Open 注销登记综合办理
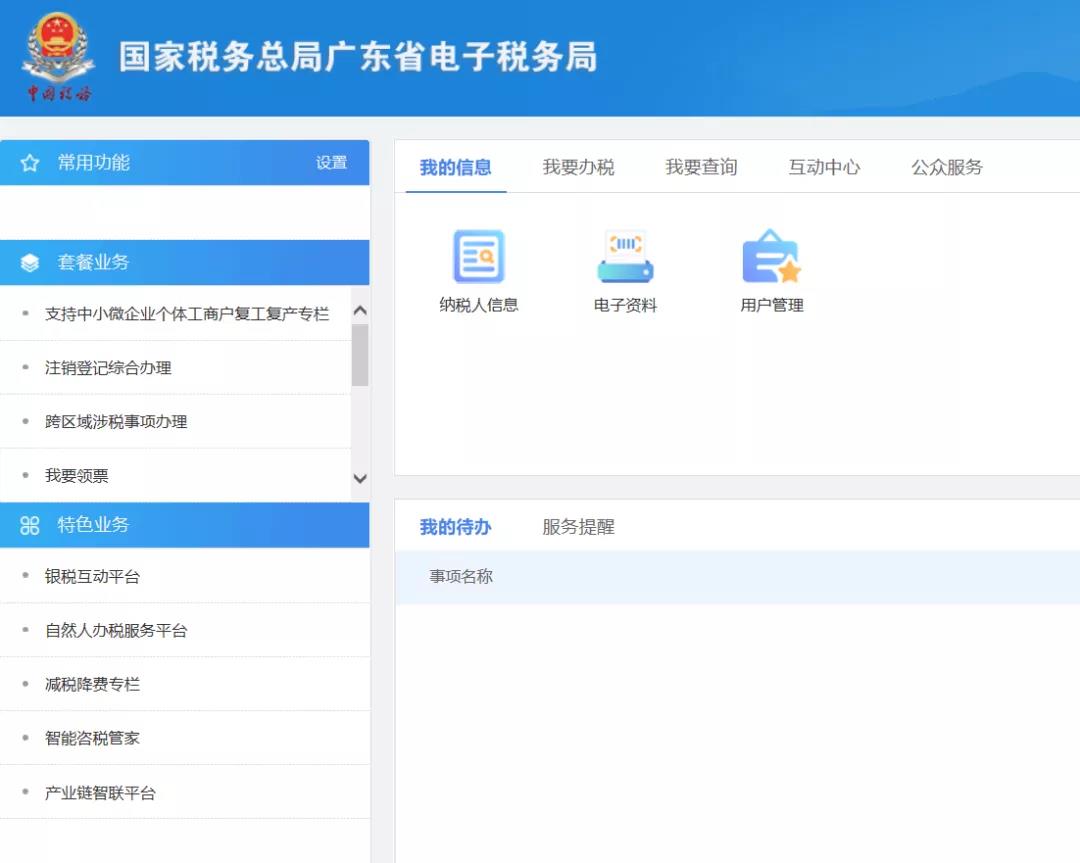Screen dimensions: 1080x863 (x=108, y=368)
